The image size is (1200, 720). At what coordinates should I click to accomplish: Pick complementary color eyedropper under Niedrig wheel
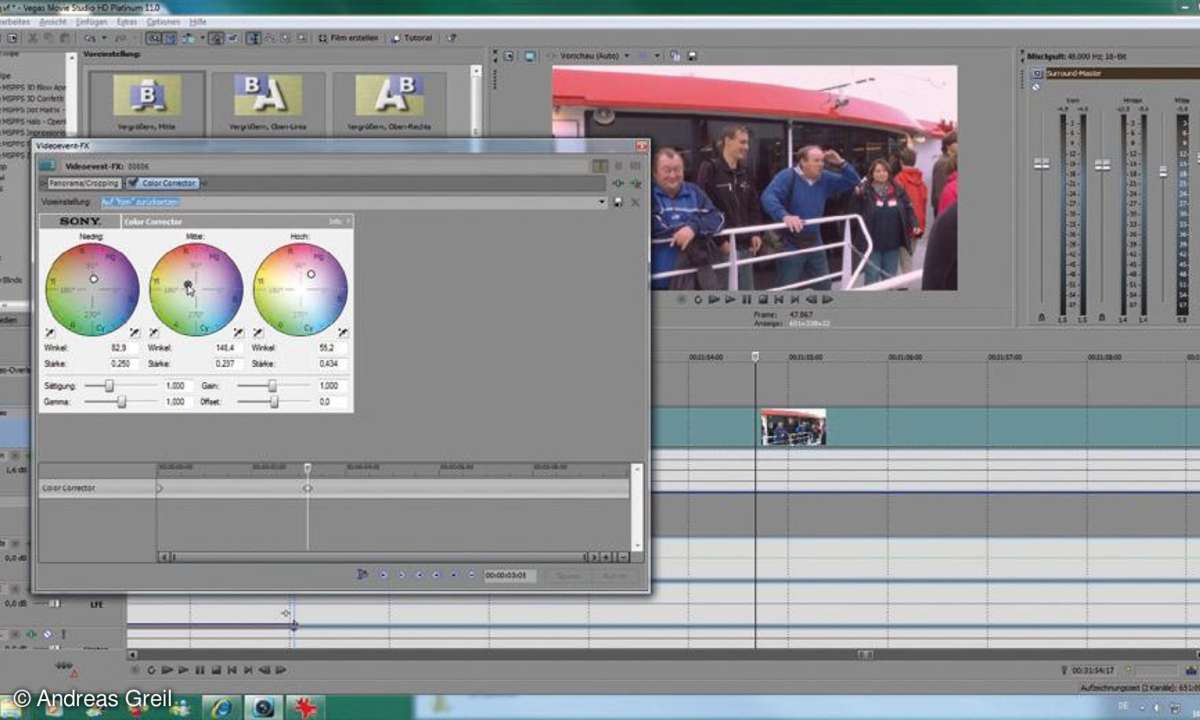[50, 331]
